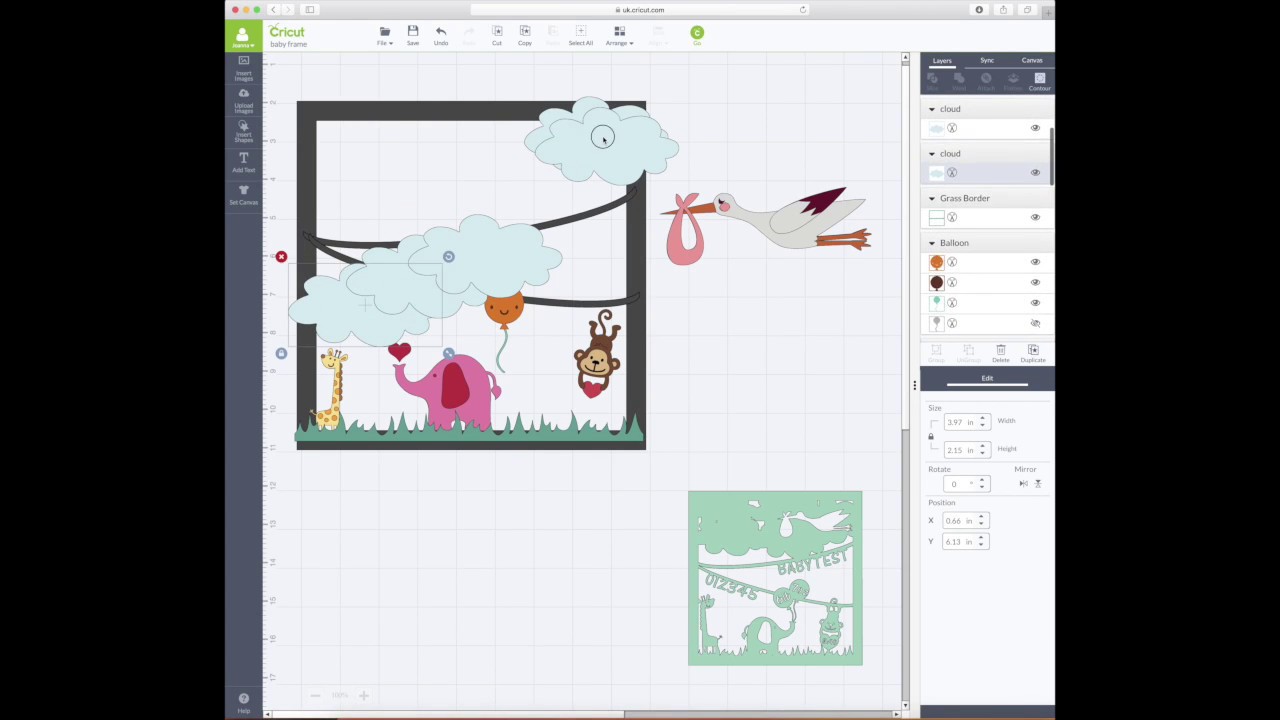Click the Mirror vertical flip icon
The image size is (1280, 720).
click(1037, 484)
